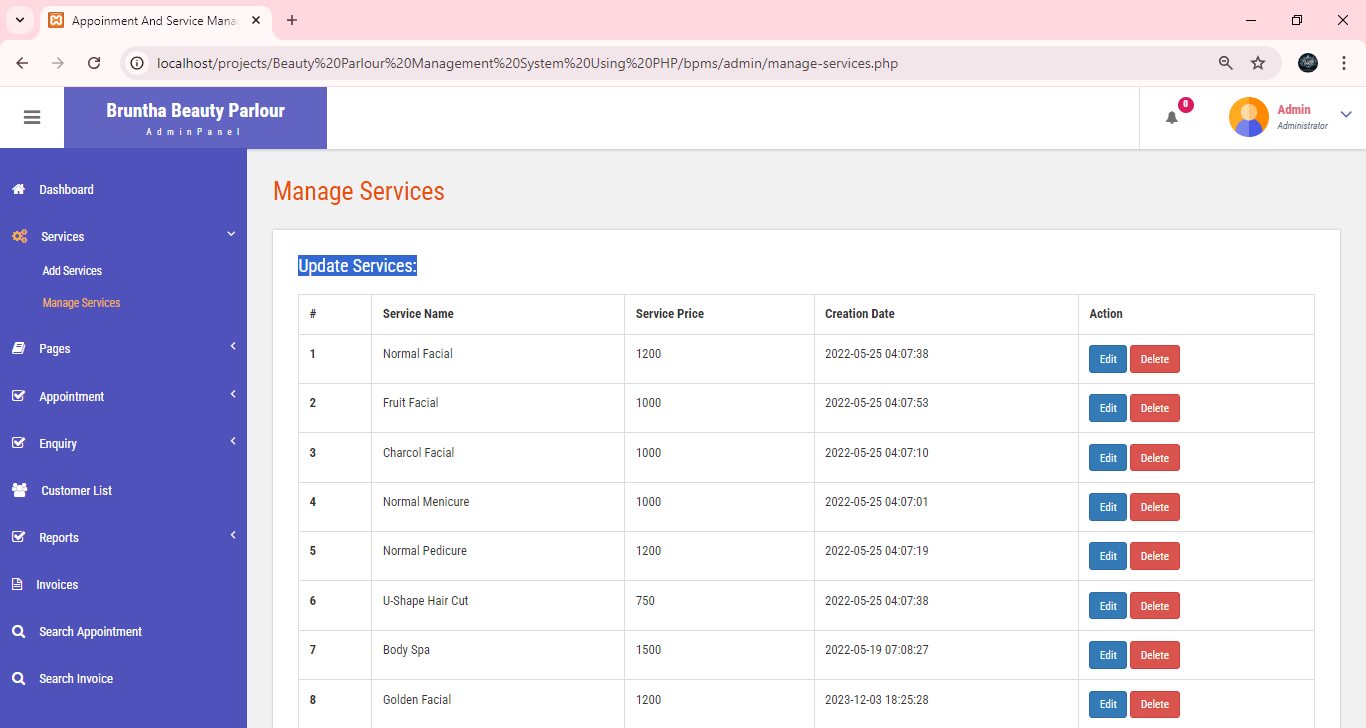Open the Admin account dropdown arrow
Viewport: 1366px width, 728px height.
pyautogui.click(x=1345, y=115)
